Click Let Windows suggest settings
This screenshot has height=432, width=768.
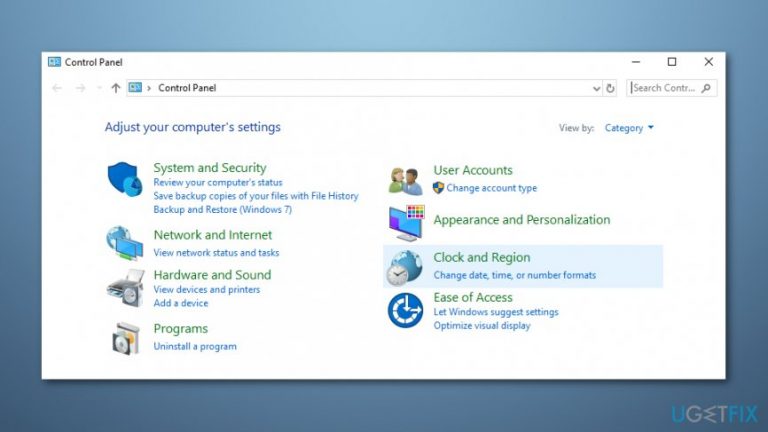[x=496, y=312]
